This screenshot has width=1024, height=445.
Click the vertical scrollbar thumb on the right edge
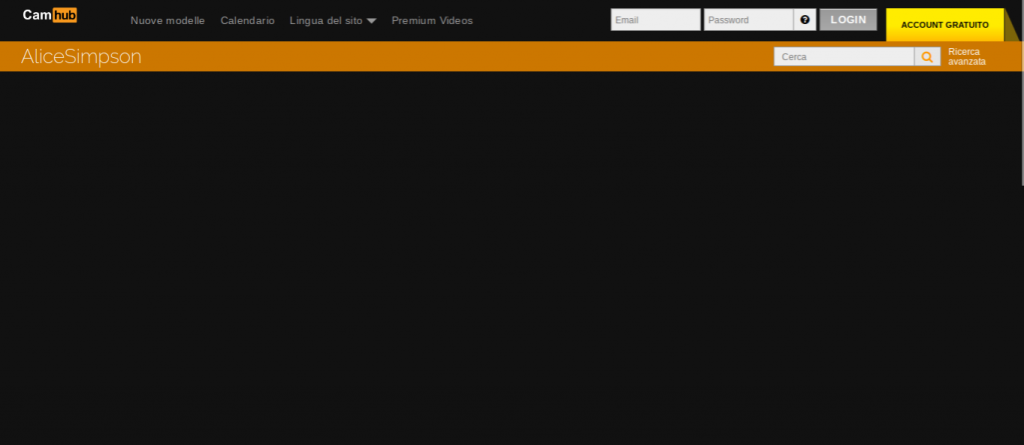[x=1020, y=95]
